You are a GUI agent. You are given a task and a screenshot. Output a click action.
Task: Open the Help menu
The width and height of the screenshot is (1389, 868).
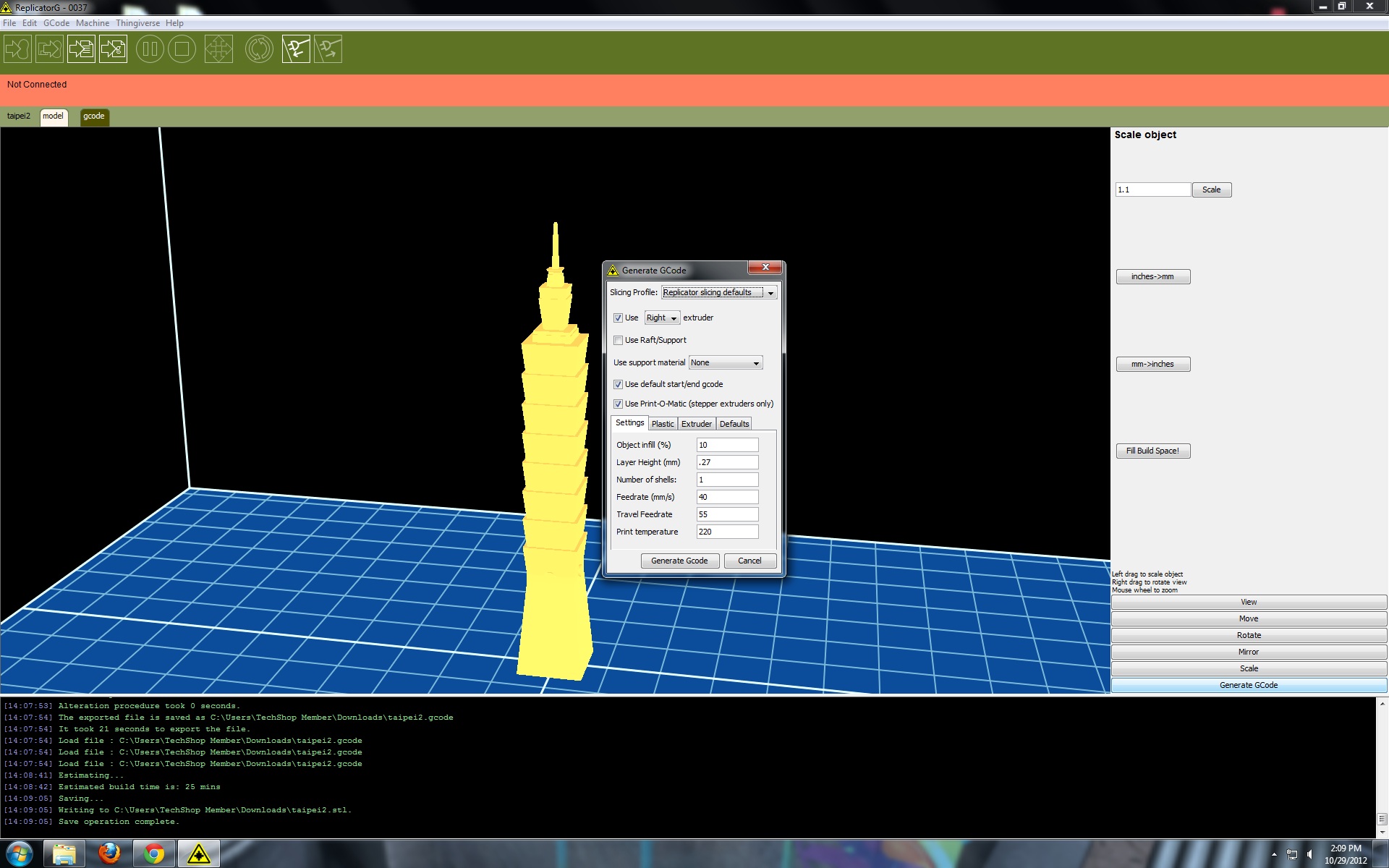[x=174, y=23]
